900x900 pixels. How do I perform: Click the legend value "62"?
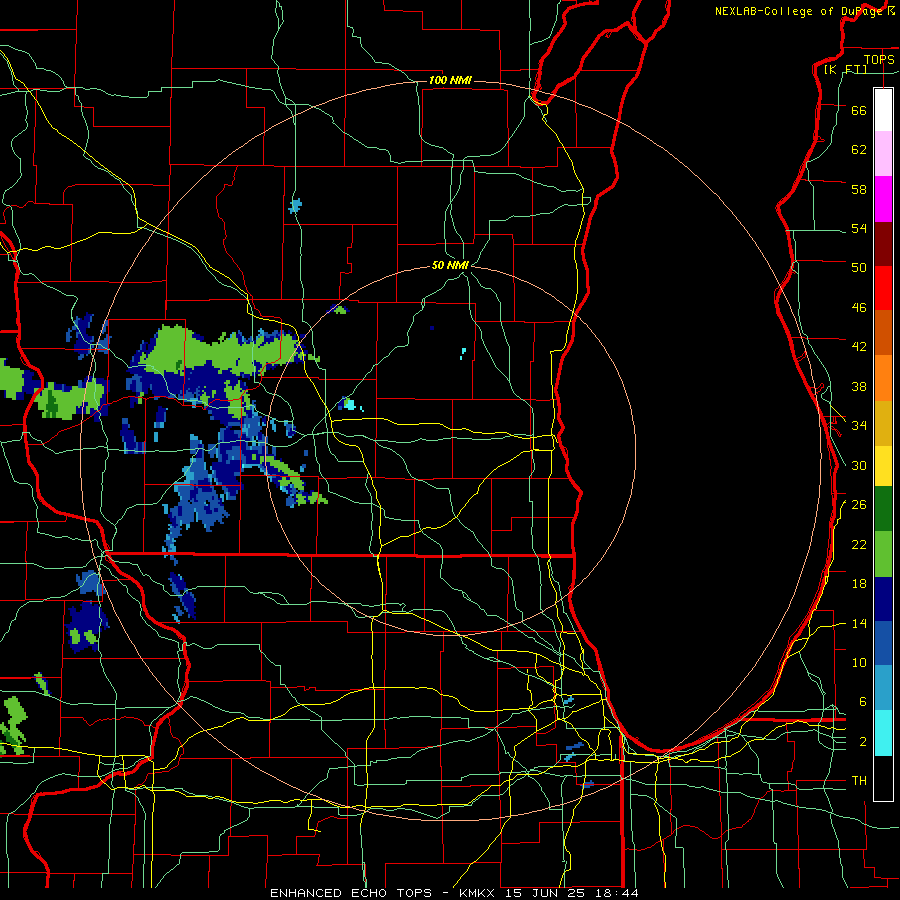pyautogui.click(x=859, y=150)
